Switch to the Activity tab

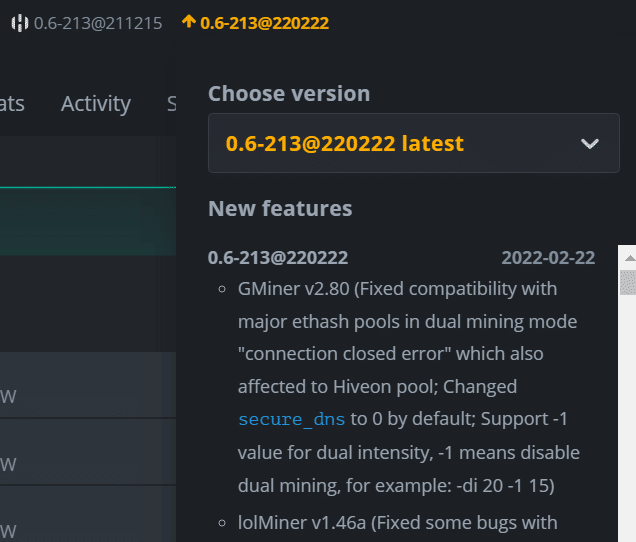pyautogui.click(x=96, y=104)
